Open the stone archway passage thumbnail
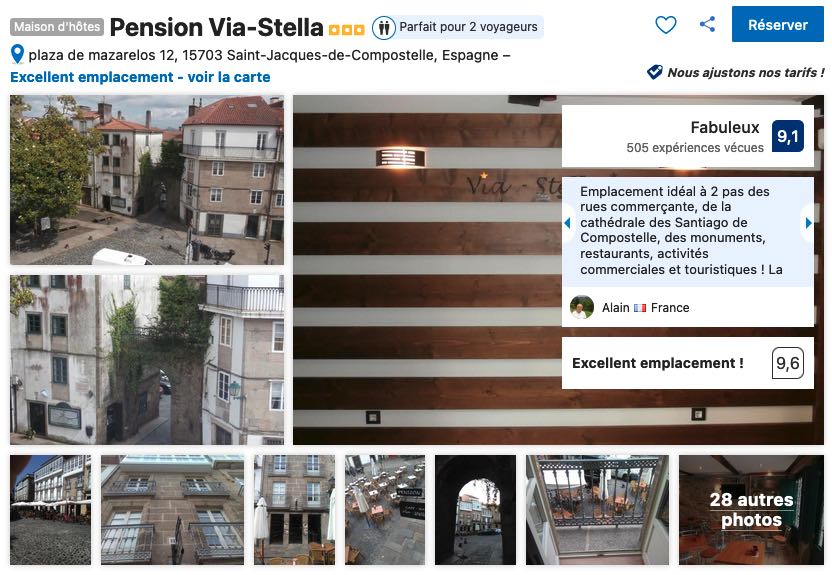The width and height of the screenshot is (832, 575). [x=475, y=510]
